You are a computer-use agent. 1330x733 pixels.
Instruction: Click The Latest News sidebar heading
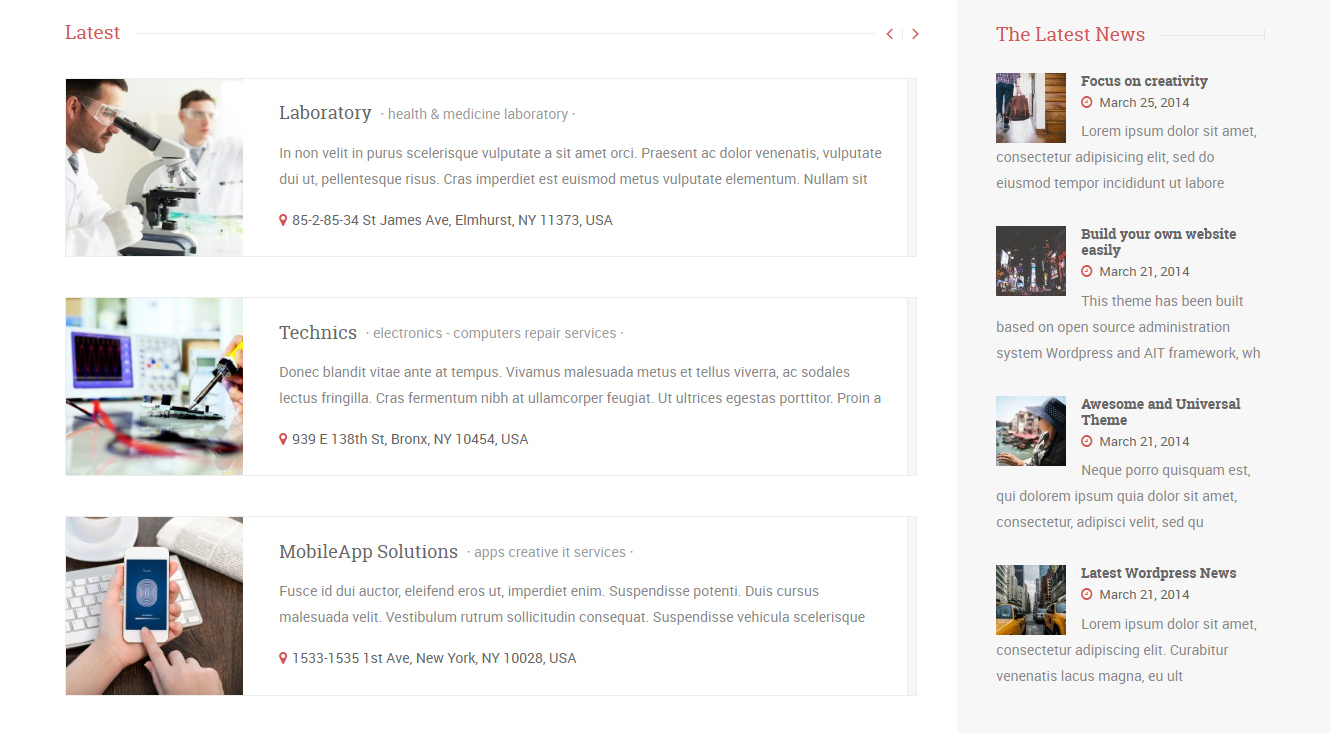pyautogui.click(x=1070, y=34)
